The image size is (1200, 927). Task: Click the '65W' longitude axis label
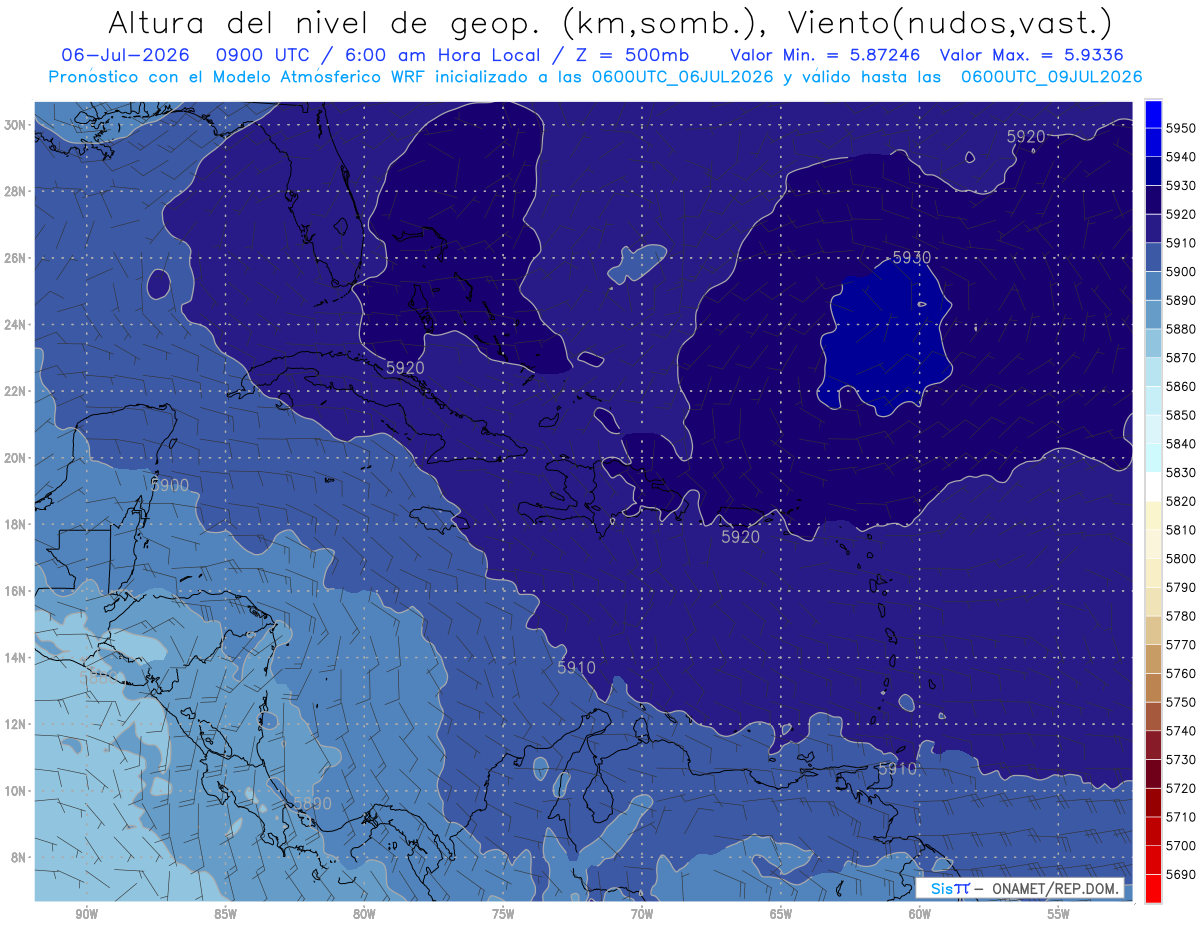[781, 914]
